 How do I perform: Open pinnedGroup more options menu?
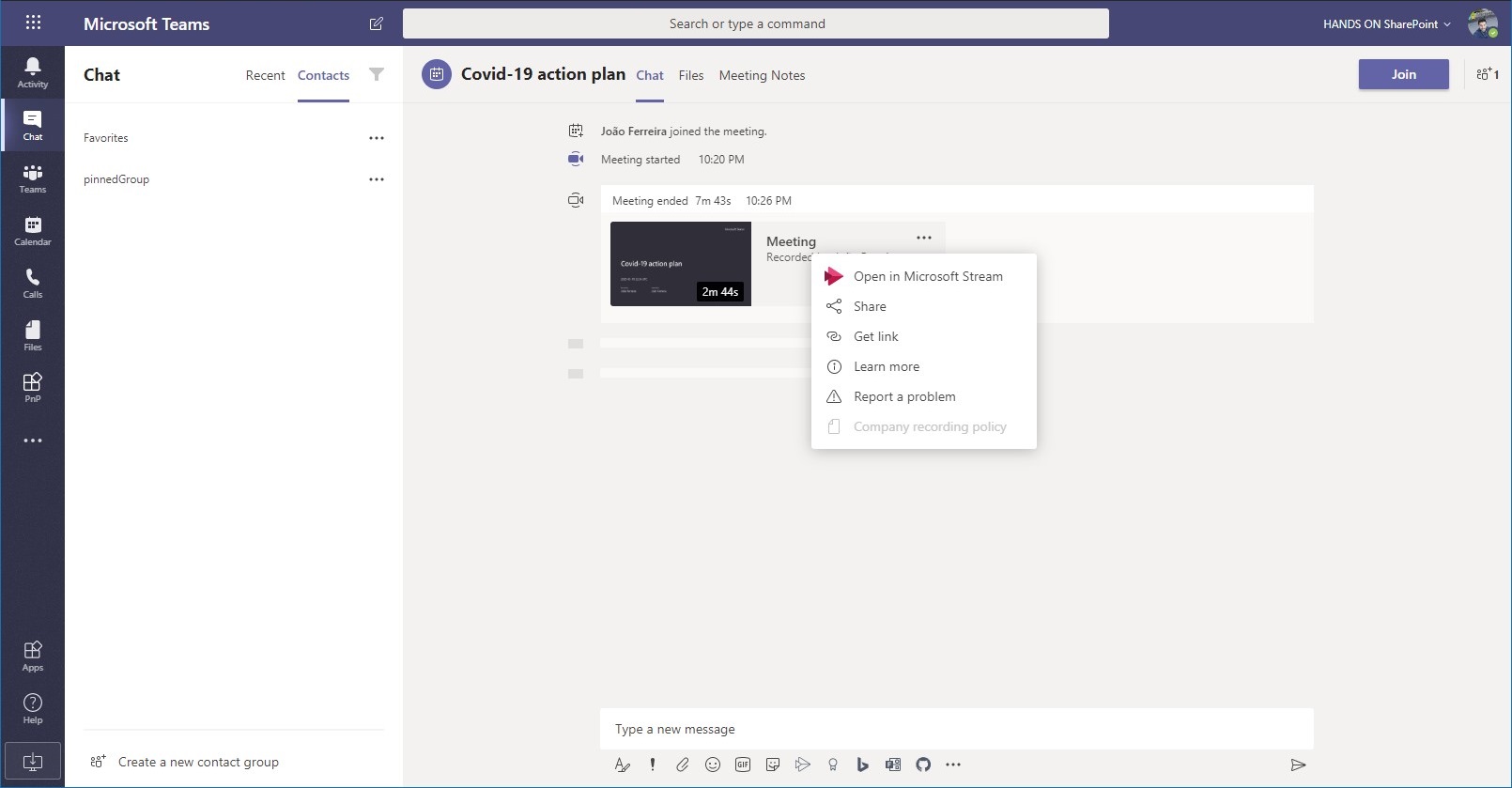[x=377, y=179]
